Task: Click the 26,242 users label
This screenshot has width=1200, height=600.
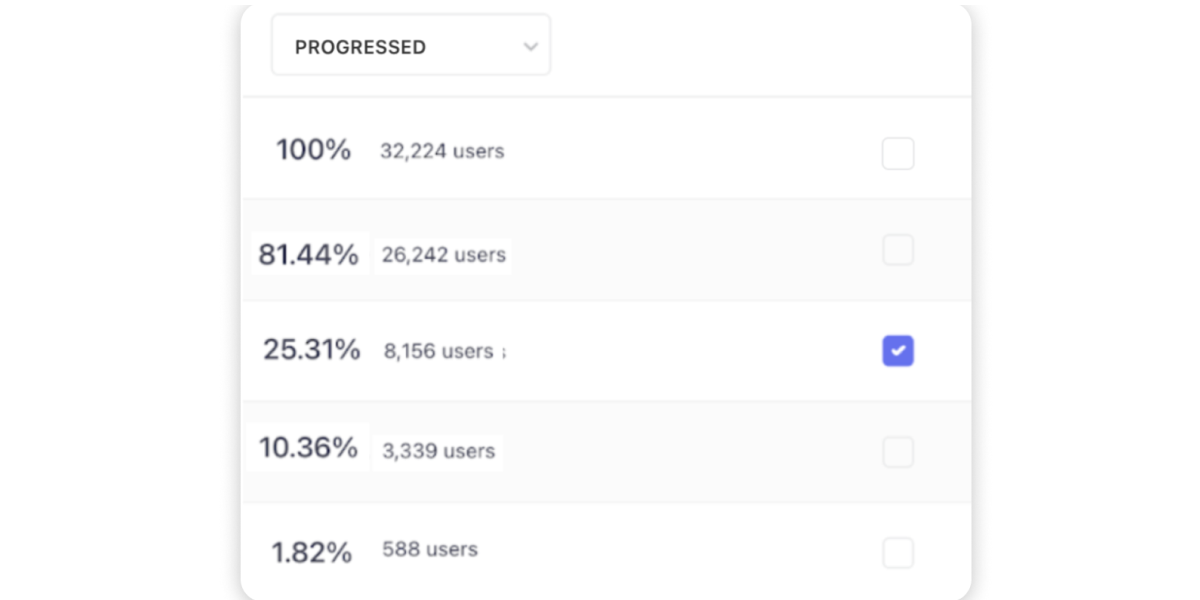Action: pyautogui.click(x=443, y=255)
